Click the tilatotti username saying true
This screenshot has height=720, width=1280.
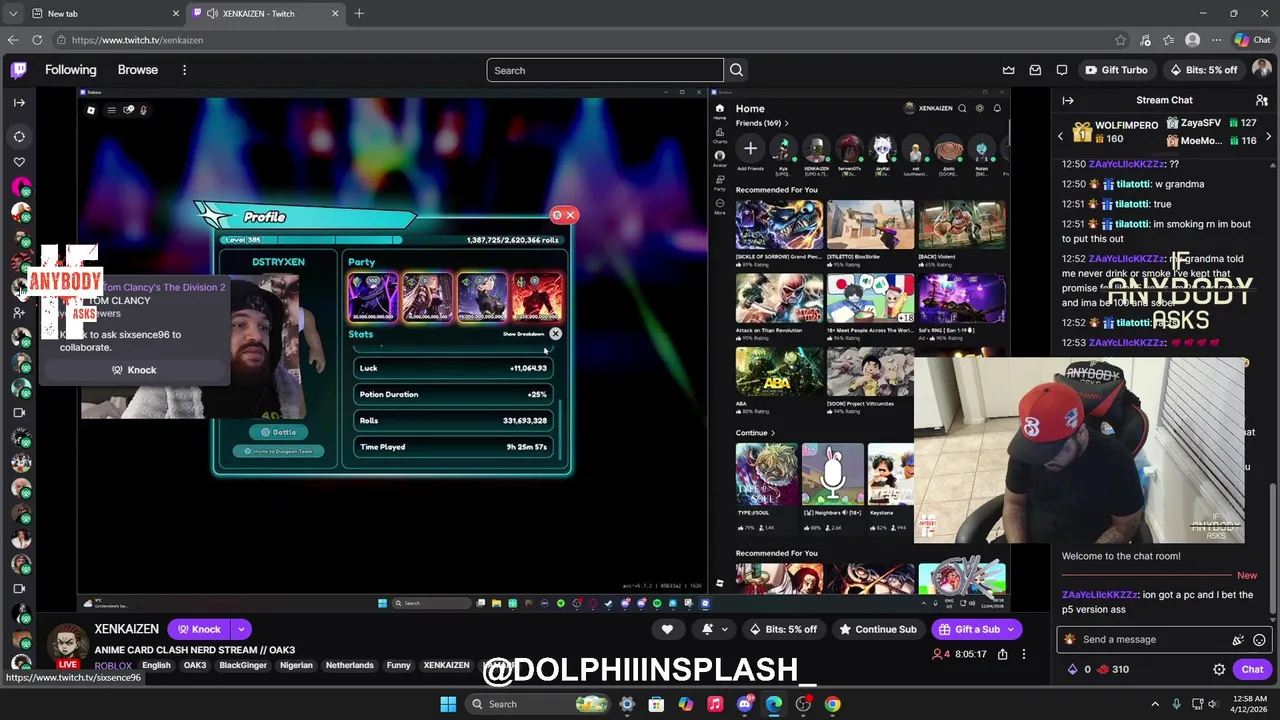click(x=1132, y=204)
